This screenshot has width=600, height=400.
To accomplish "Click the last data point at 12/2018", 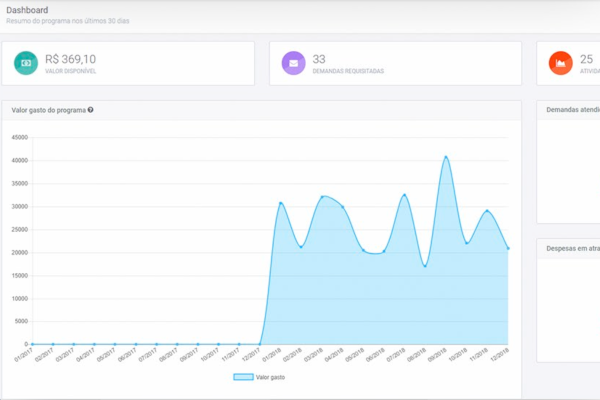I will click(508, 248).
